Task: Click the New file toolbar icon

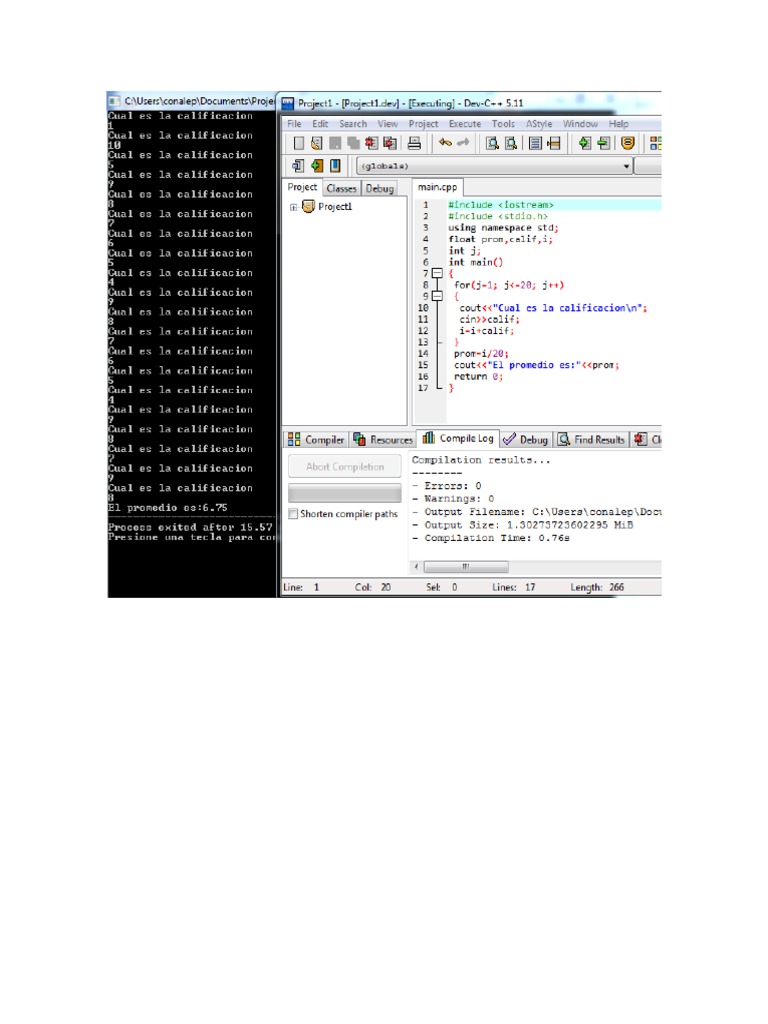Action: coord(298,143)
